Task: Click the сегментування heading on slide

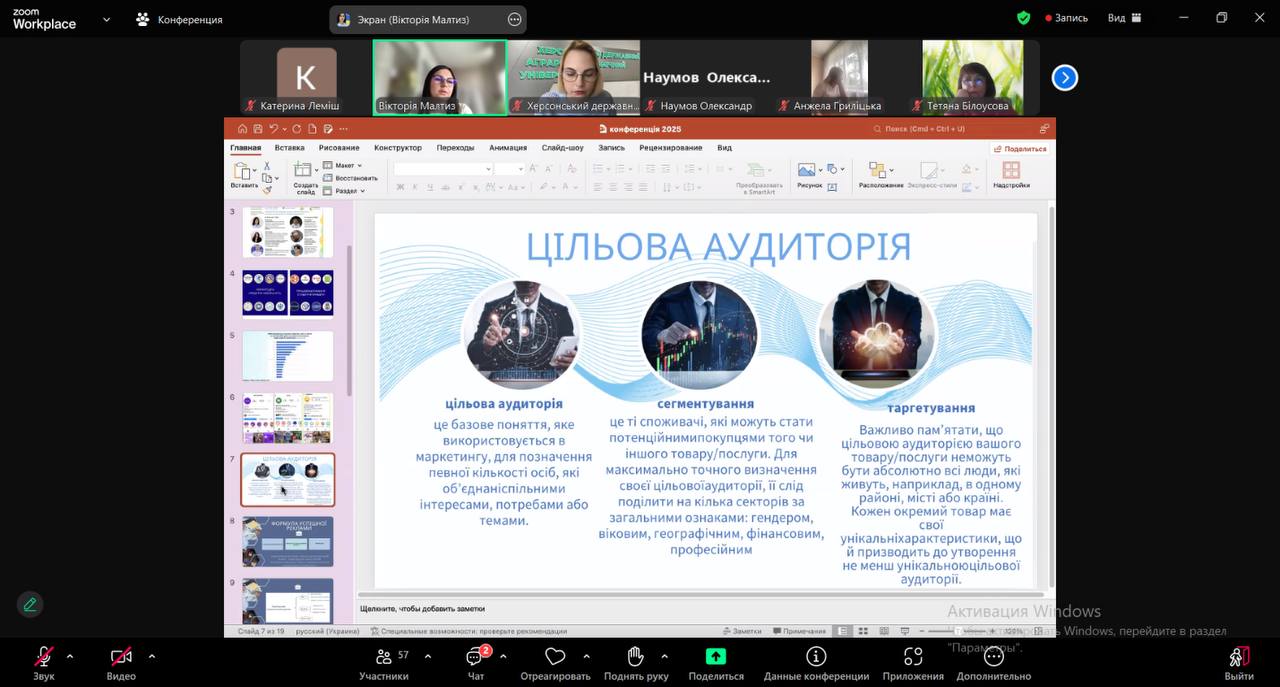Action: tap(705, 403)
